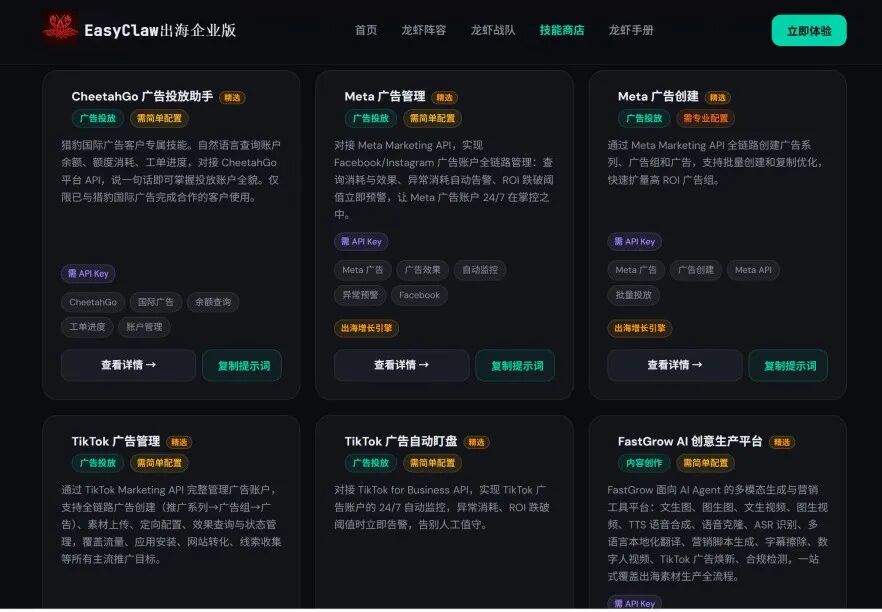882x612 pixels.
Task: Click 复制提示词 on Meta 广告创建 card
Action: pyautogui.click(x=788, y=365)
